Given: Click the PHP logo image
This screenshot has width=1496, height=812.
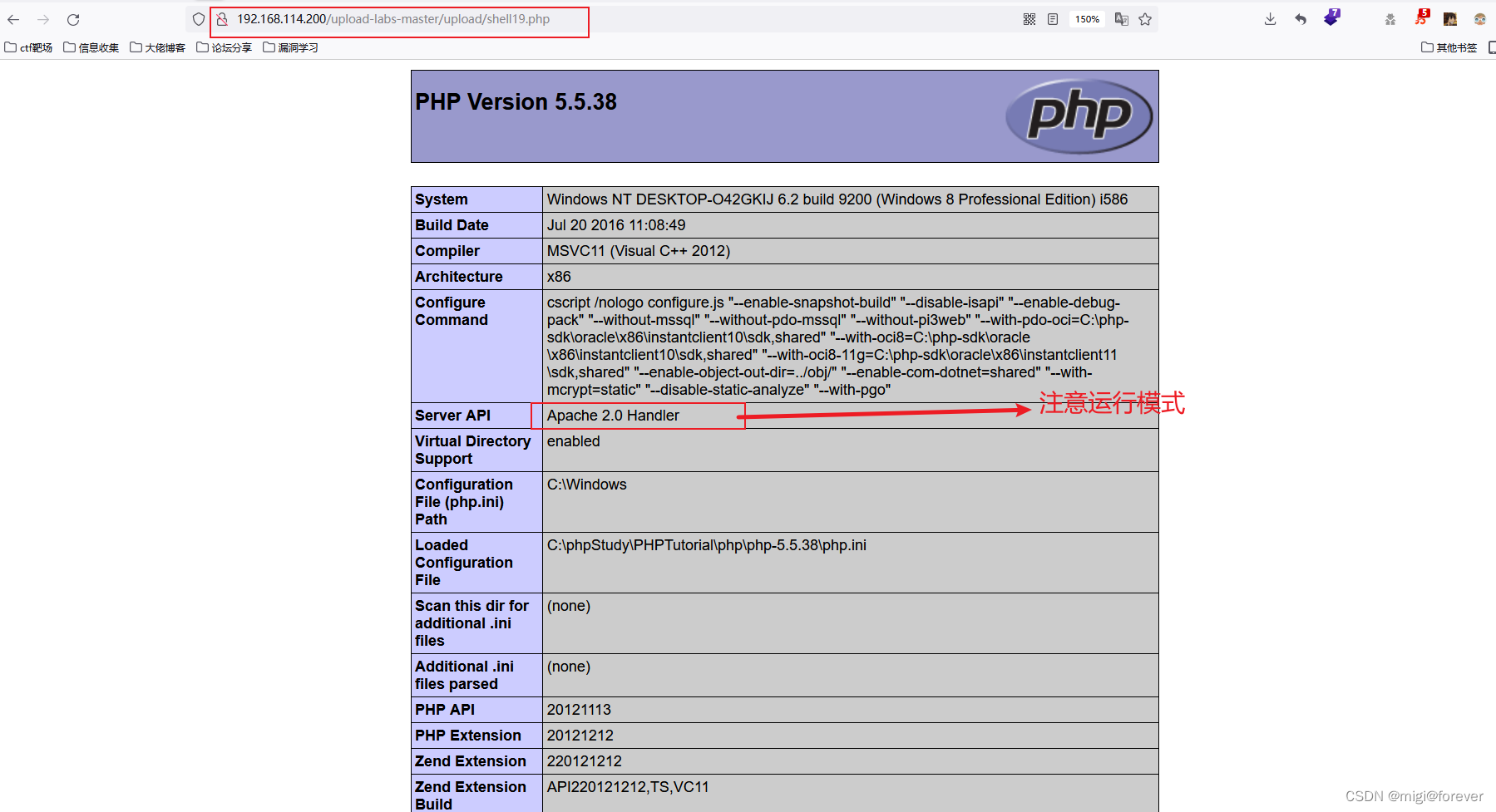Looking at the screenshot, I should coord(1079,116).
